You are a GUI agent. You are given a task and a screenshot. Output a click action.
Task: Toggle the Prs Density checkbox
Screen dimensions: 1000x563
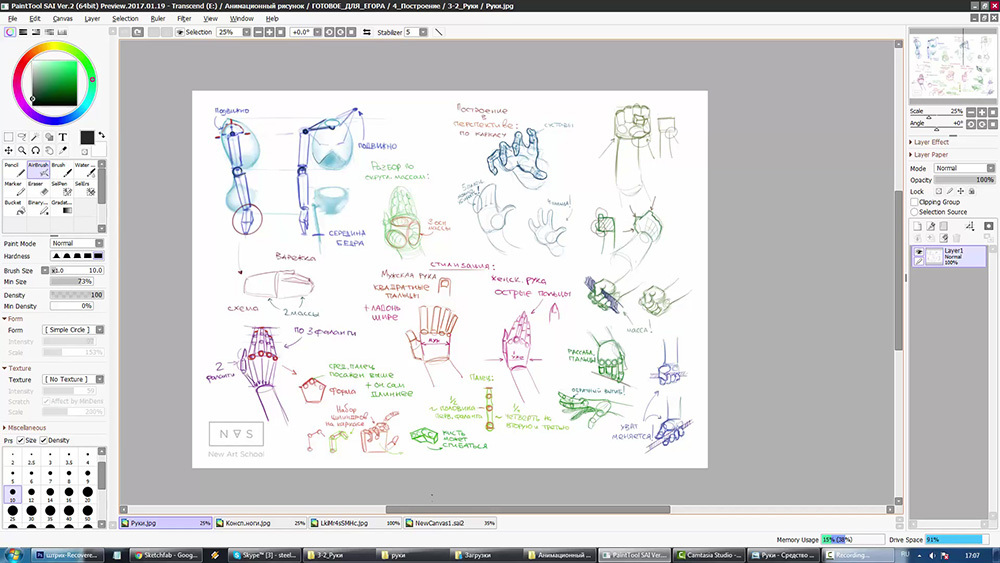click(44, 440)
